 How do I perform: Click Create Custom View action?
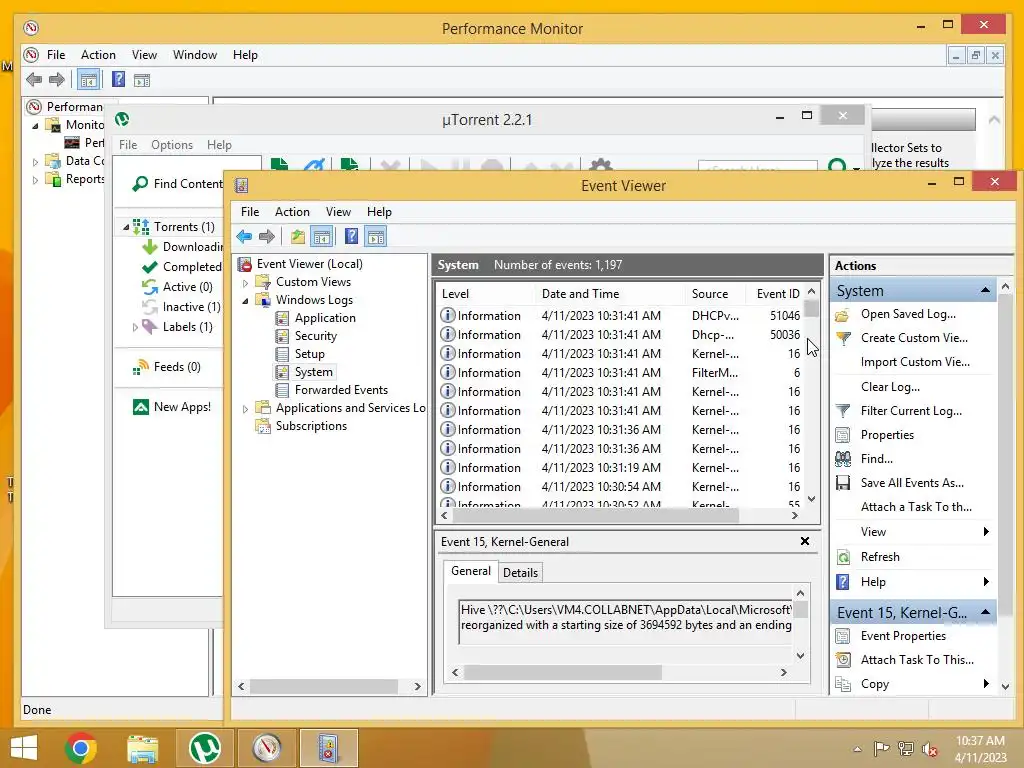pyautogui.click(x=914, y=338)
